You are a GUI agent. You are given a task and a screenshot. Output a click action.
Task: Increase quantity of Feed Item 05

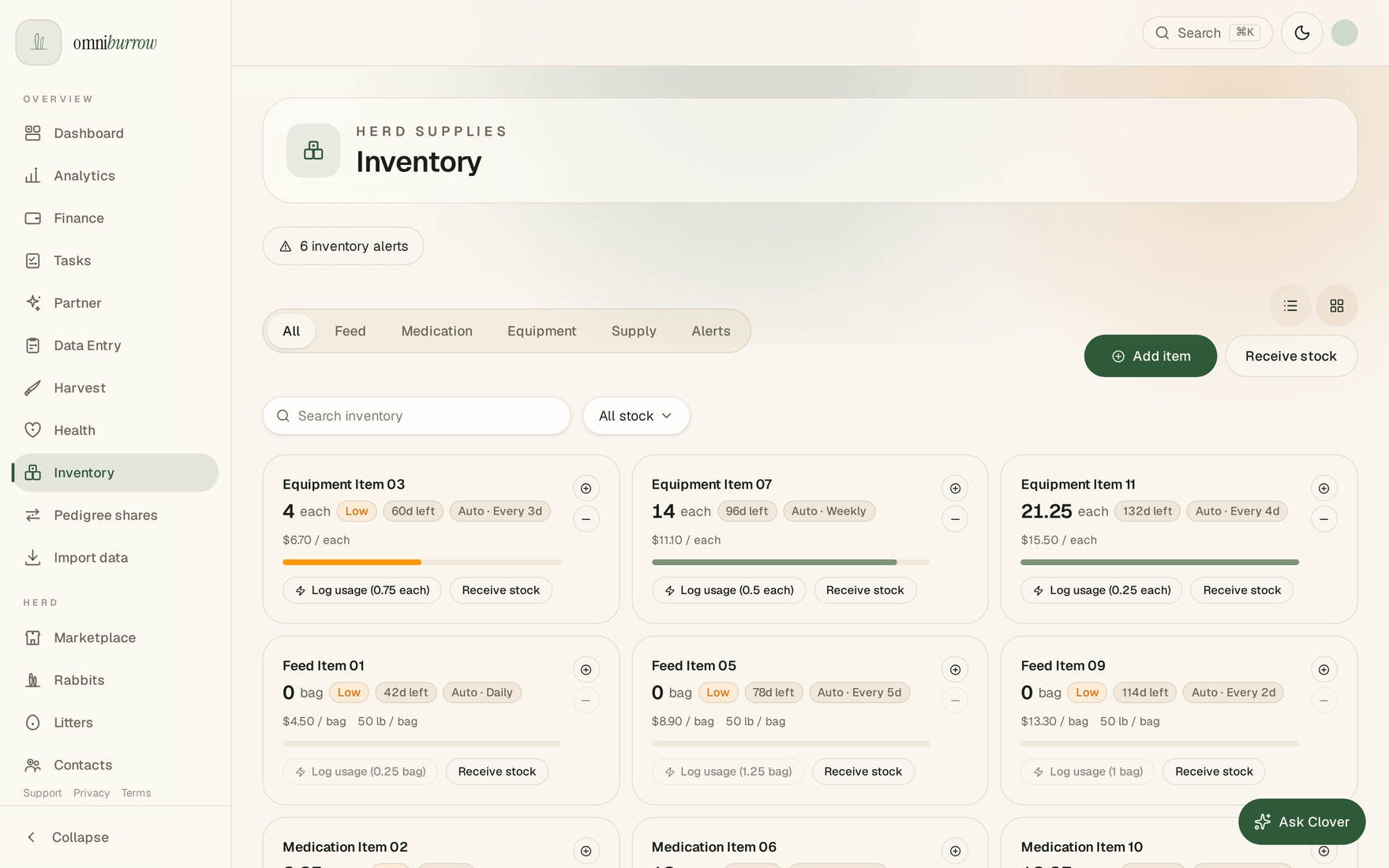coord(955,670)
